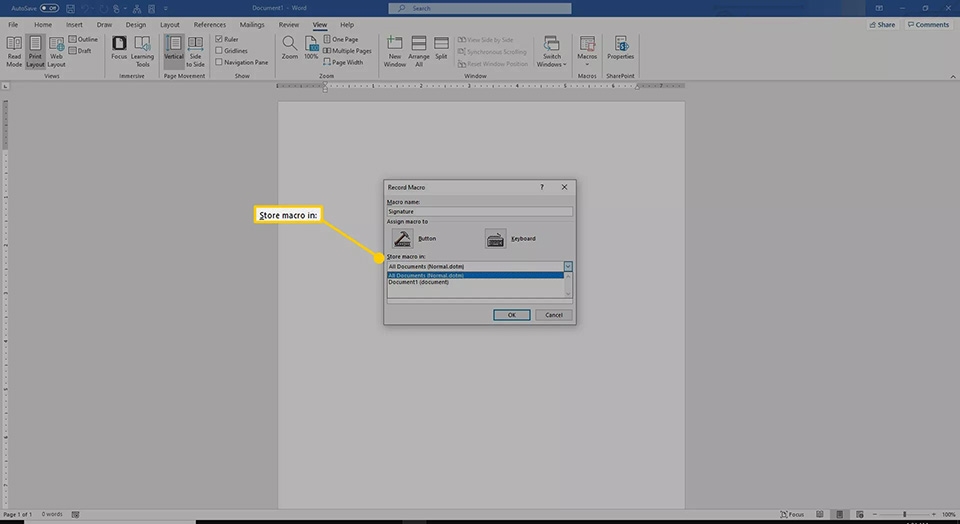Open the Help tab

click(x=347, y=24)
